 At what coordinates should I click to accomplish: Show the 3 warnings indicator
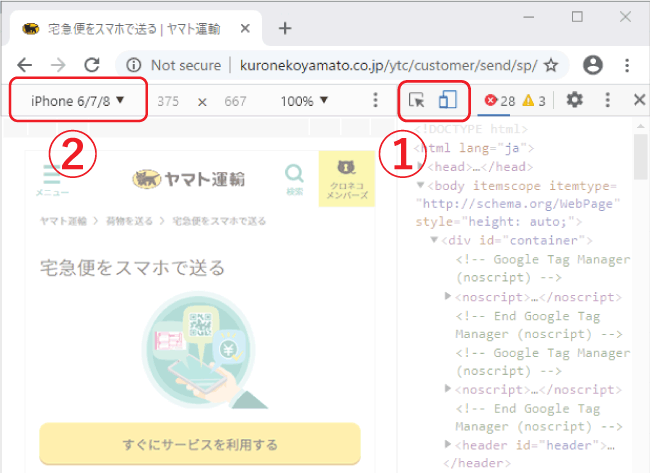pos(534,101)
